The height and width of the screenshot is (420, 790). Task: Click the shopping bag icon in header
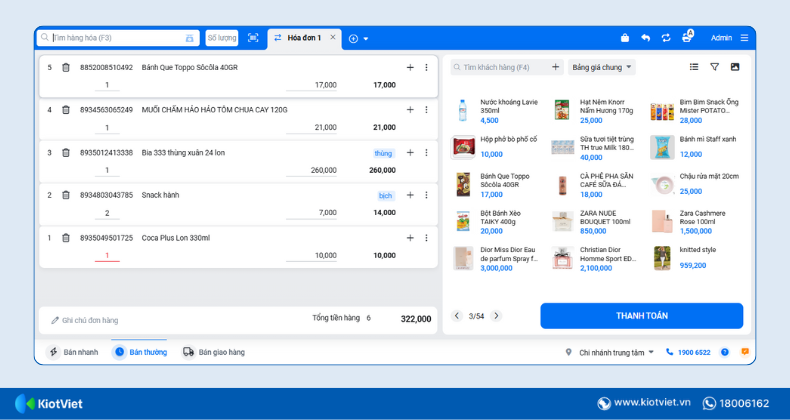coord(625,38)
